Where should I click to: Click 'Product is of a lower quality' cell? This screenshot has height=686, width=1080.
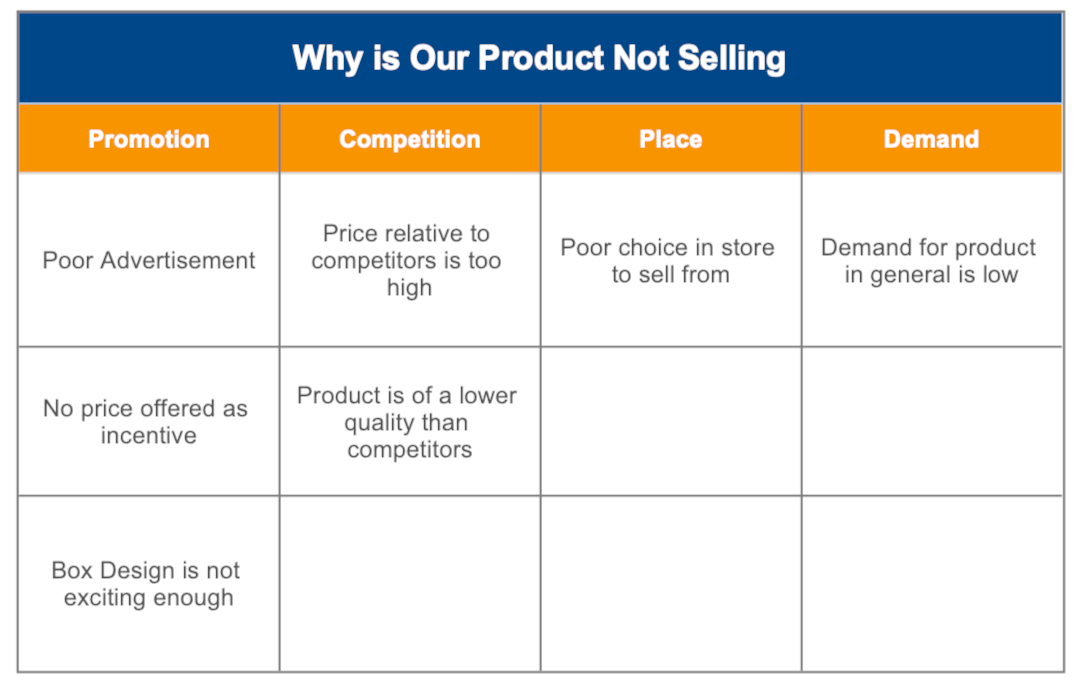point(410,422)
